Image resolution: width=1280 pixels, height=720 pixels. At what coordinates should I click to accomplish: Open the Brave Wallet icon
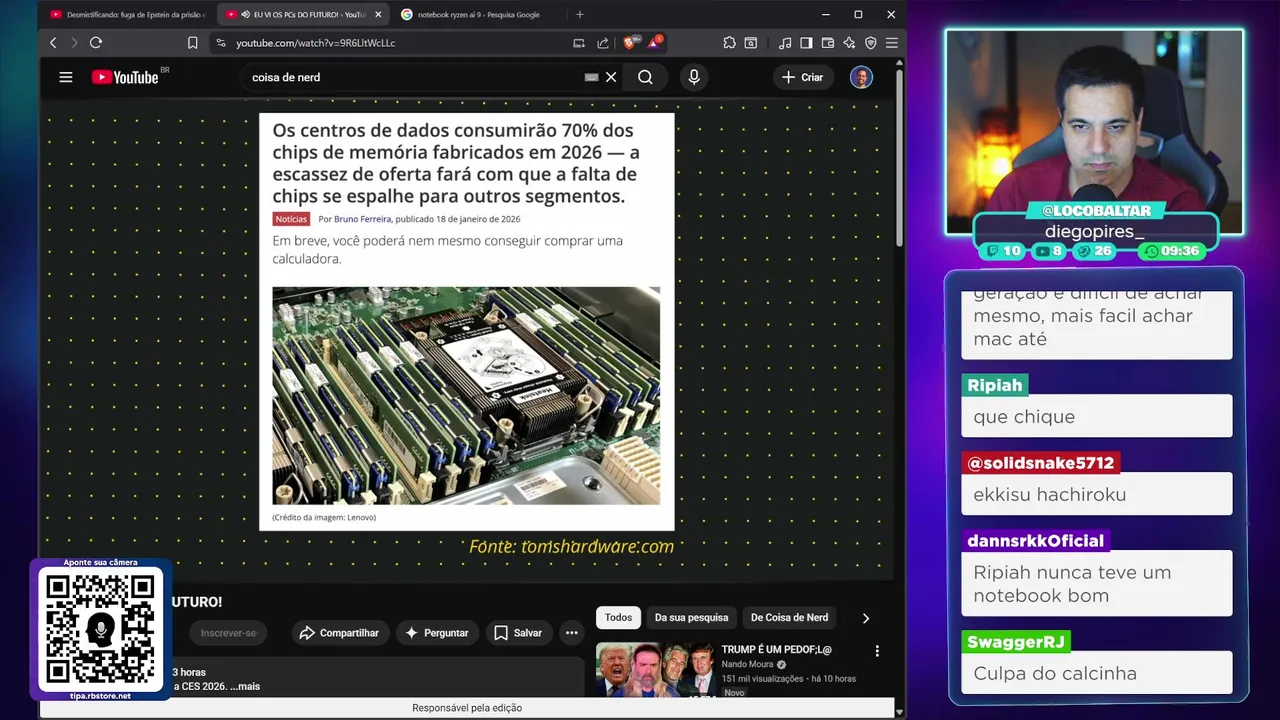[x=828, y=43]
